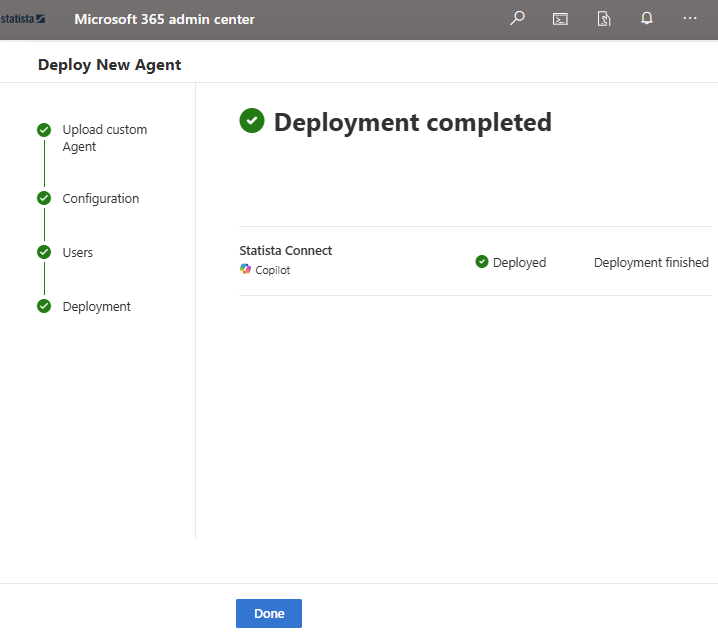
Task: Click the Deployed status label
Action: 519,263
